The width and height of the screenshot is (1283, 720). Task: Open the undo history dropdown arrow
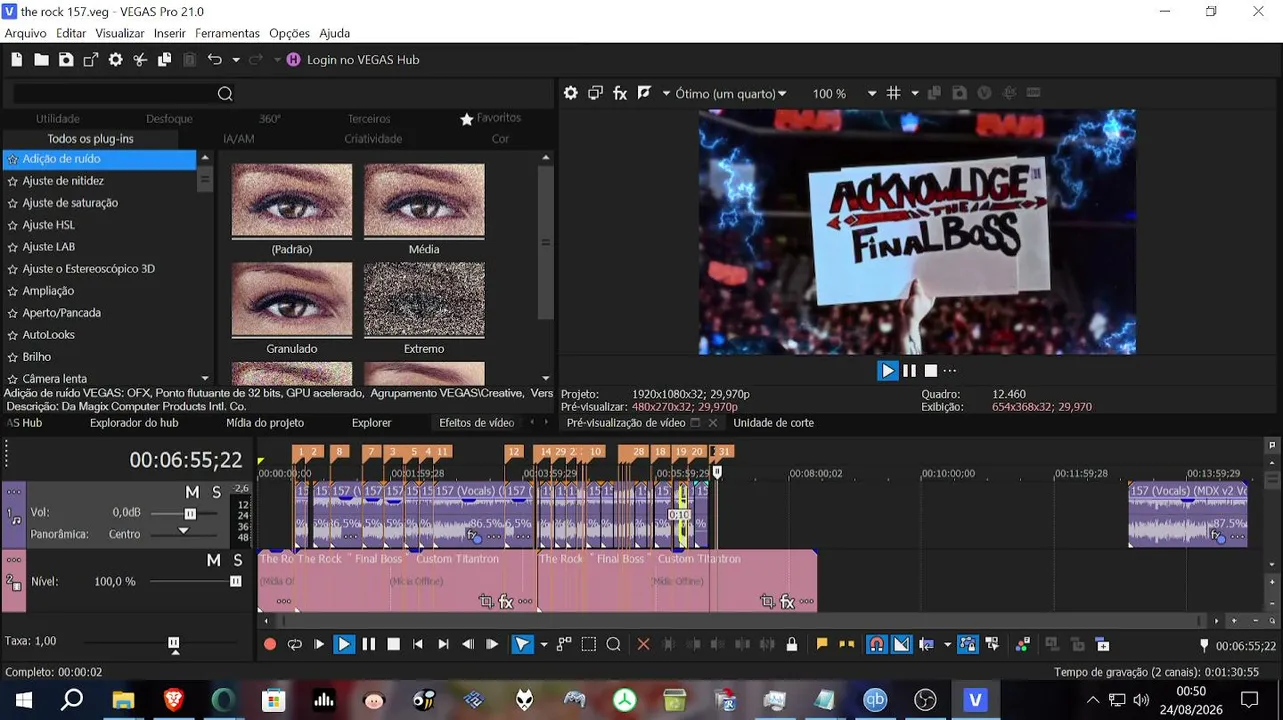(x=236, y=60)
